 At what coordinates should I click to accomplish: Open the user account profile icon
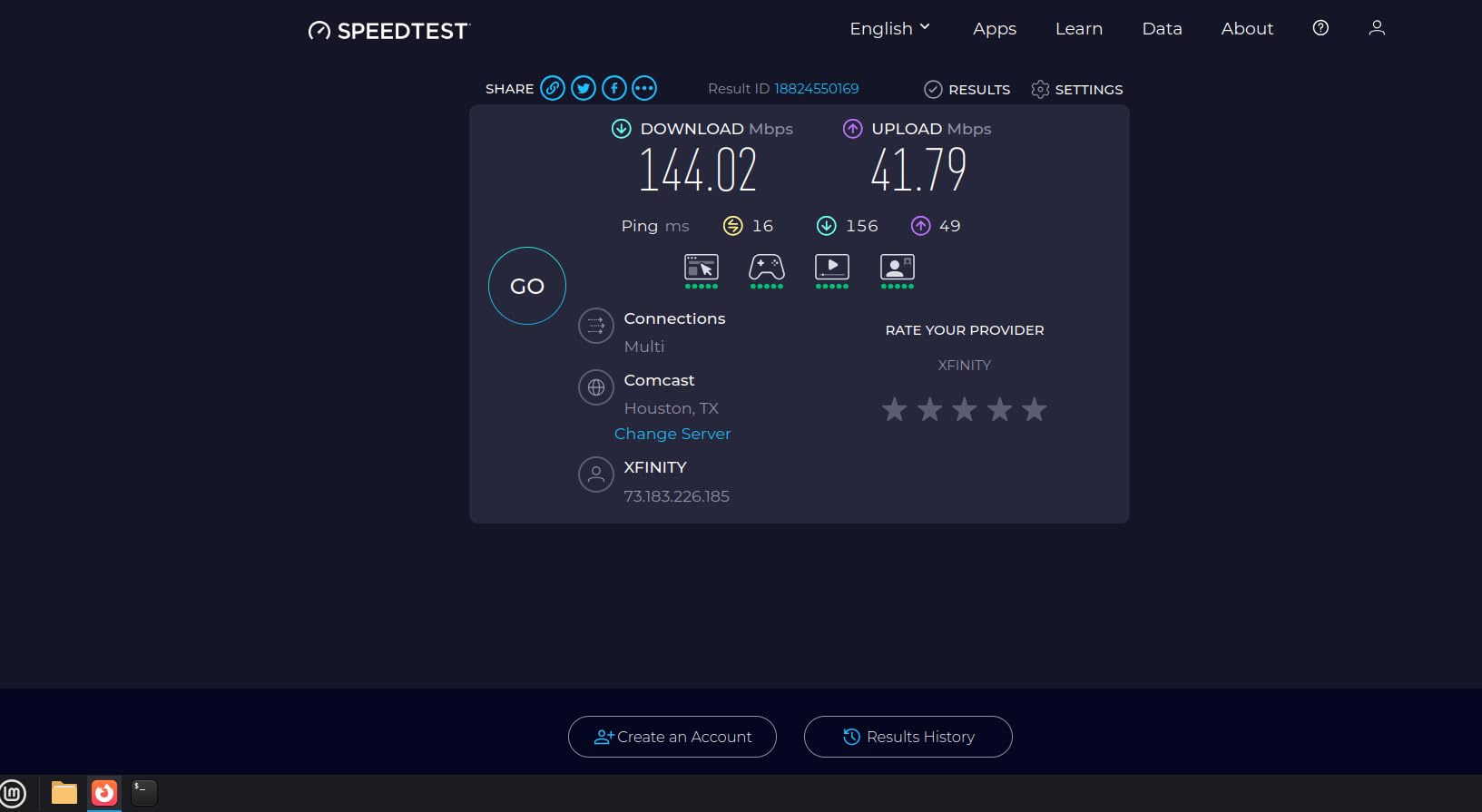(x=1377, y=28)
